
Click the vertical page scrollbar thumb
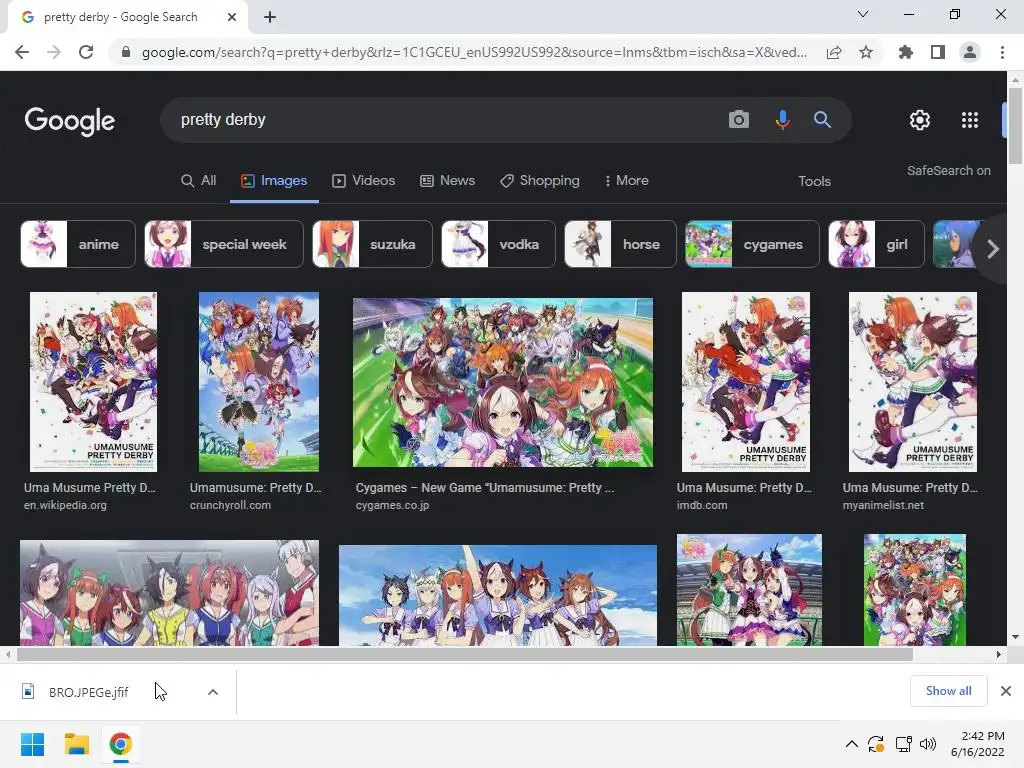1015,125
